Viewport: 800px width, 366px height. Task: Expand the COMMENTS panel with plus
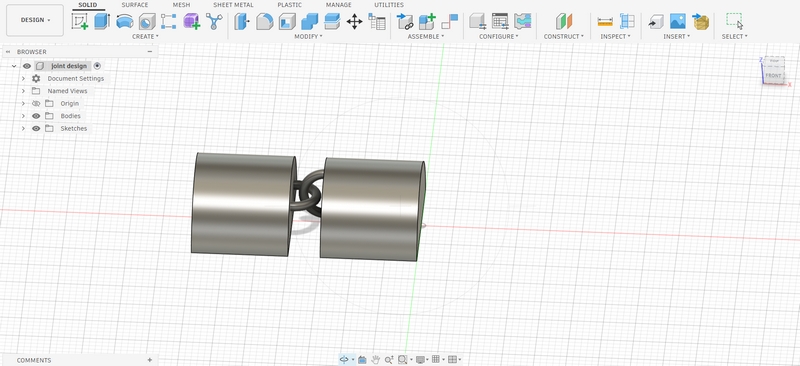(x=149, y=360)
